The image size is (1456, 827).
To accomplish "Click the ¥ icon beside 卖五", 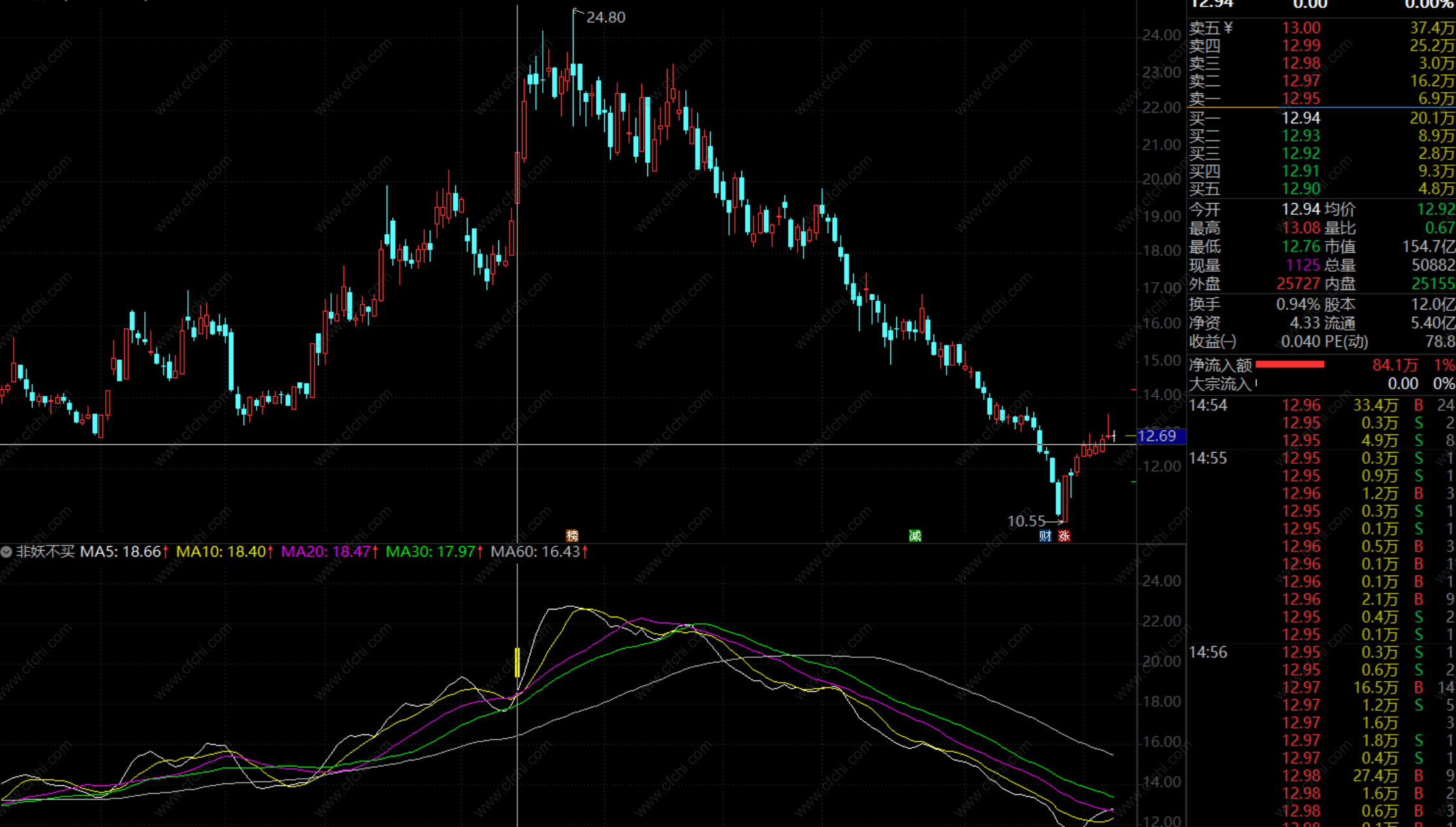I will point(1228,28).
